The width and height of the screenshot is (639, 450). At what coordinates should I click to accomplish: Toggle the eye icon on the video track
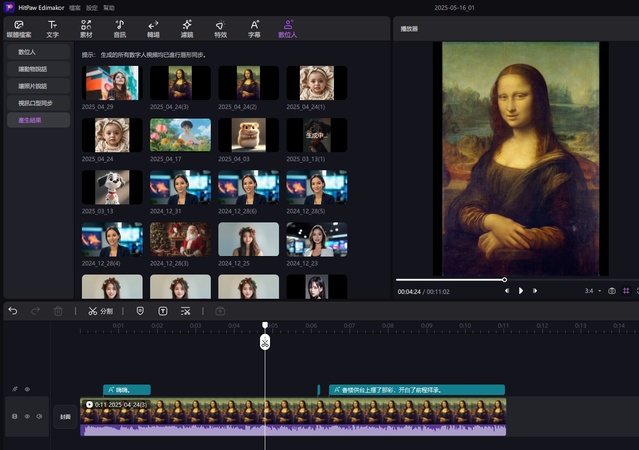coord(27,415)
